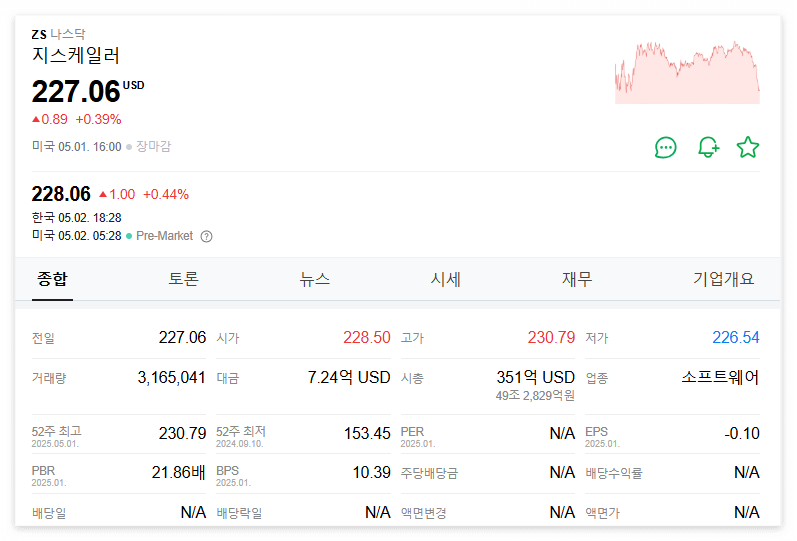View the 재무 tab

click(577, 279)
